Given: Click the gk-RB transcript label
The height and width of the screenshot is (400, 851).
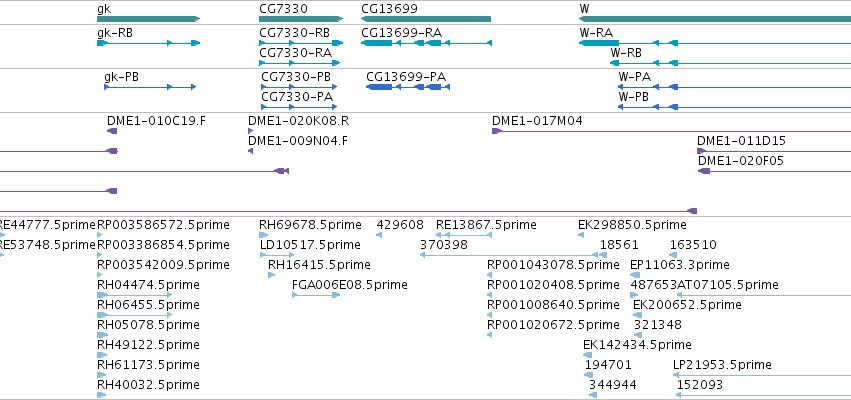Looking at the screenshot, I should (x=115, y=33).
